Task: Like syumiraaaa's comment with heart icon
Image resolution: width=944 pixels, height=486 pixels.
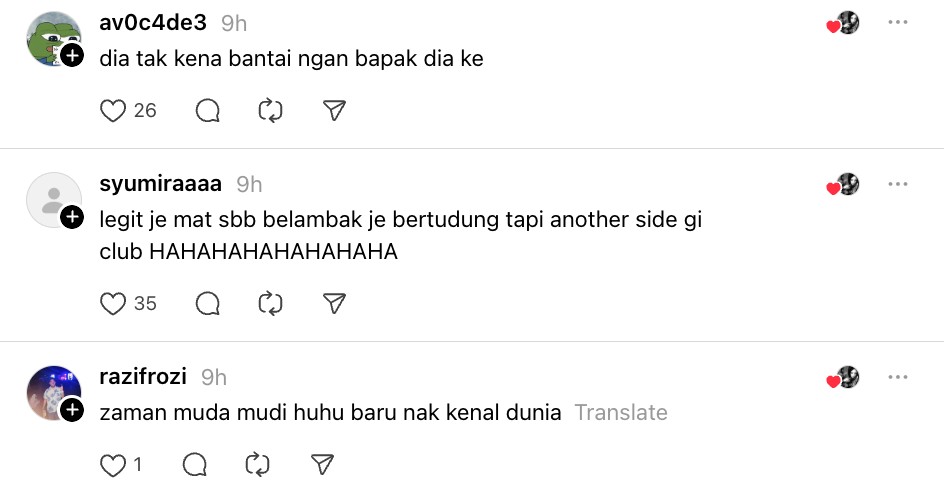Action: point(113,303)
